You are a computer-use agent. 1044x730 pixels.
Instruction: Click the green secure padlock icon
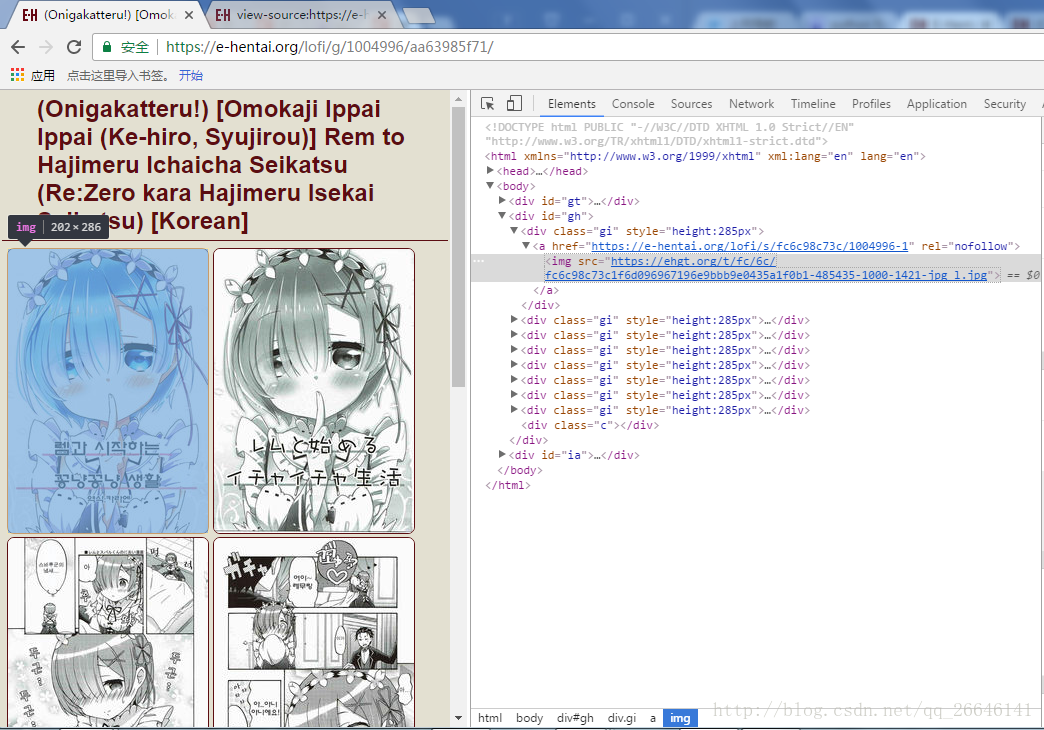click(x=106, y=47)
